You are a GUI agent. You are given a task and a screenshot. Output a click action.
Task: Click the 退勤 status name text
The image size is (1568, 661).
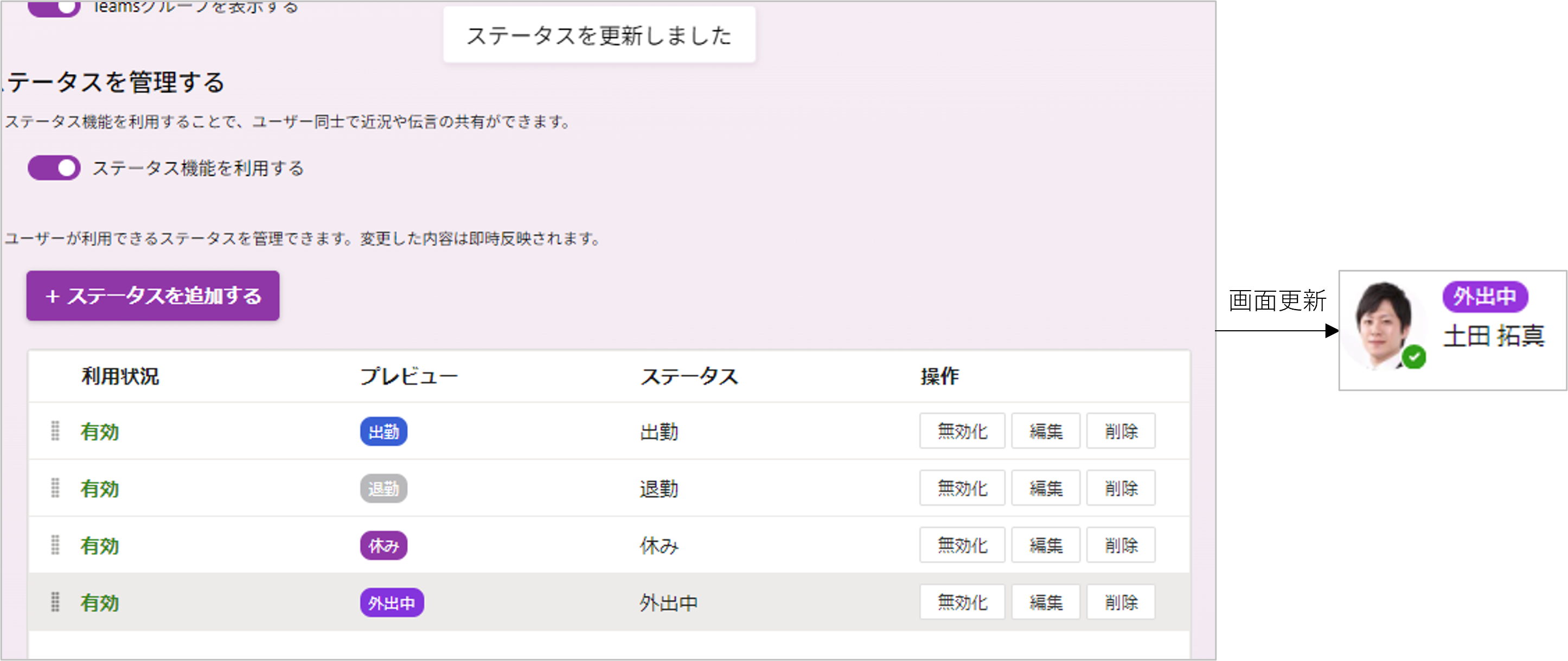(x=658, y=489)
